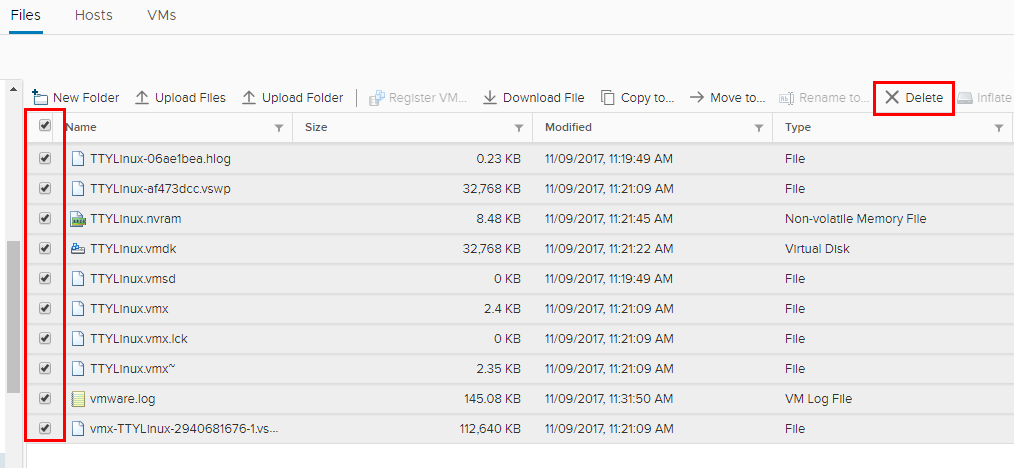Toggle the select-all header checkbox
The width and height of the screenshot is (1014, 468).
[x=45, y=126]
